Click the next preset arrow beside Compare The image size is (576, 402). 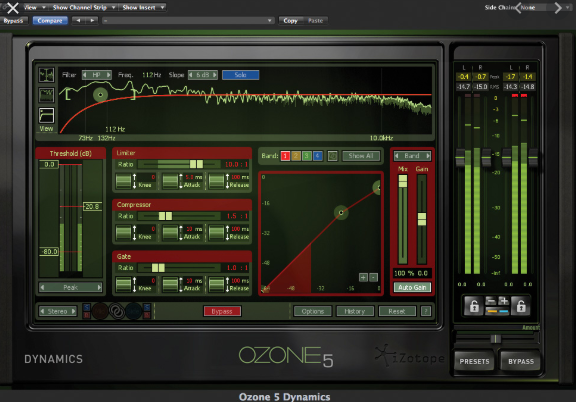pos(92,21)
